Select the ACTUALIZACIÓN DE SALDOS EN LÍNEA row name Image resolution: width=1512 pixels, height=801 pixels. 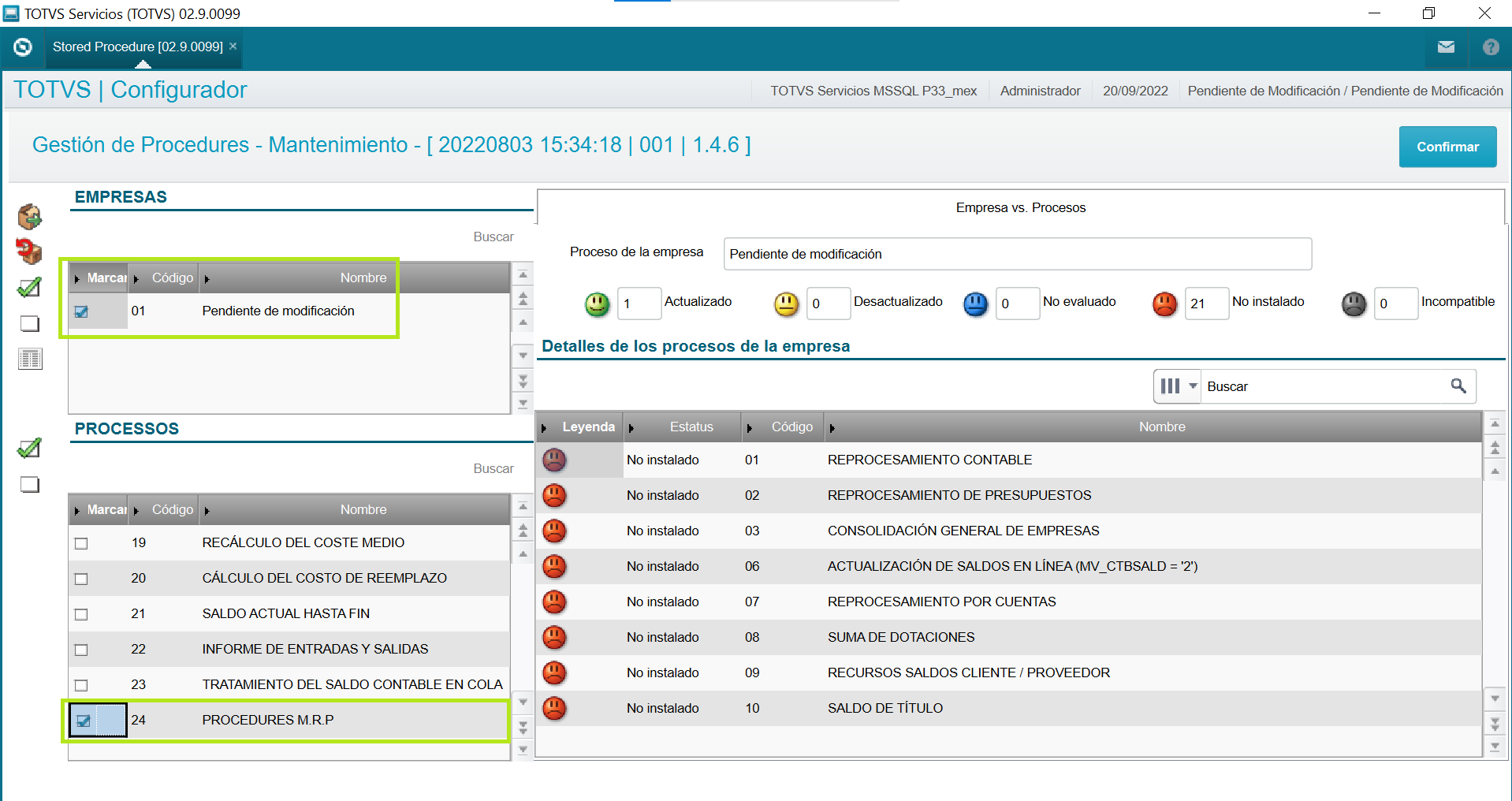tap(1012, 566)
